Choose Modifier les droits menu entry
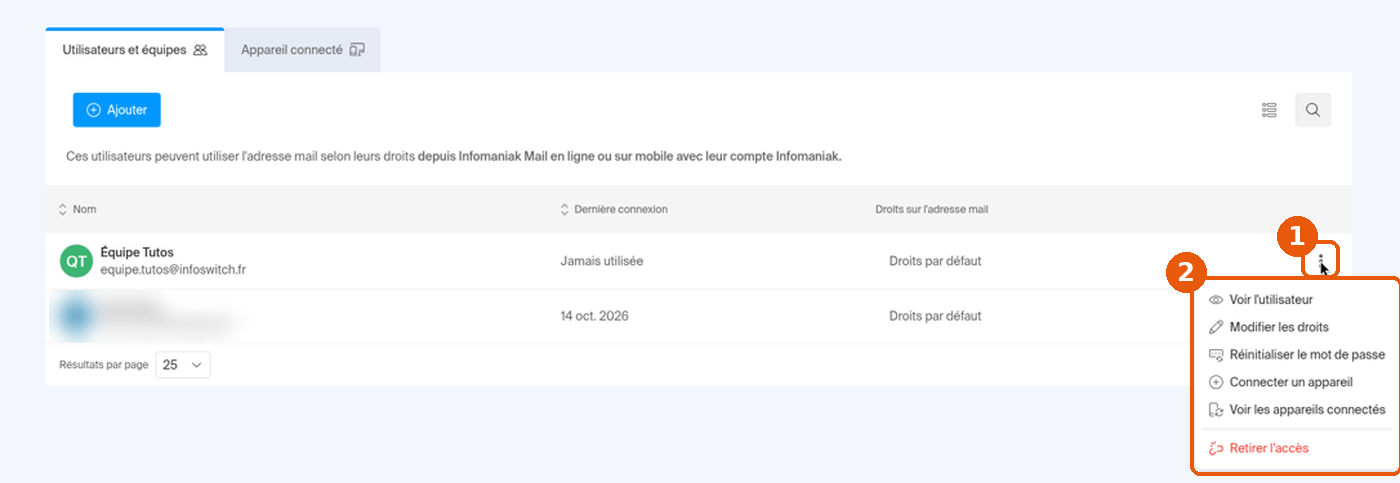Viewport: 1400px width, 483px height. tap(1296, 327)
